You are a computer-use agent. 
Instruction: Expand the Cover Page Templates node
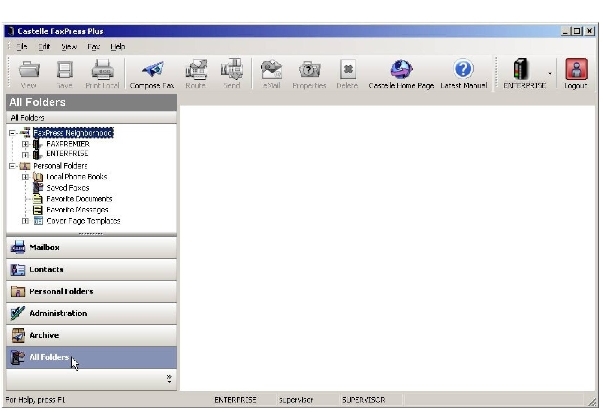pyautogui.click(x=25, y=221)
